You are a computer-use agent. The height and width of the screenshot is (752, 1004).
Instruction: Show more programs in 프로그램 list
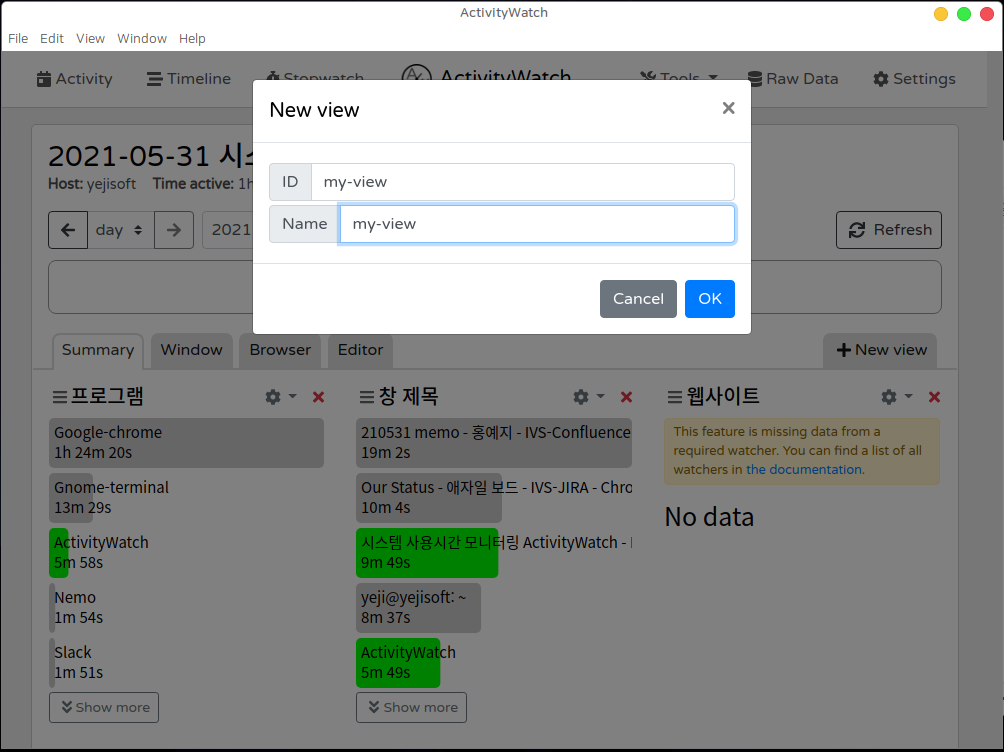104,707
